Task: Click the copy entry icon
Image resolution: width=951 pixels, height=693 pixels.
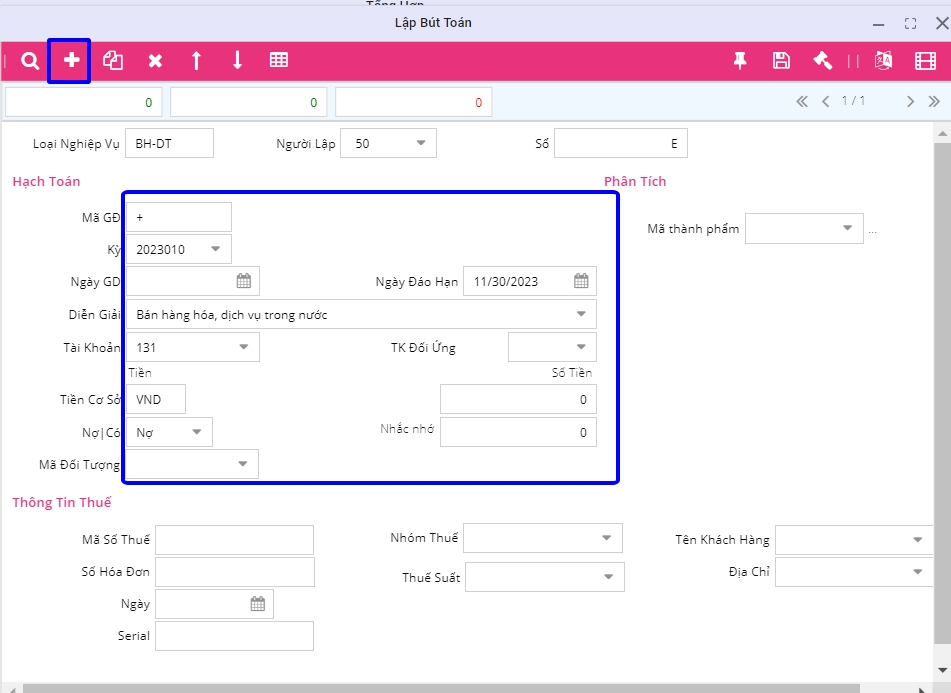Action: (x=113, y=61)
